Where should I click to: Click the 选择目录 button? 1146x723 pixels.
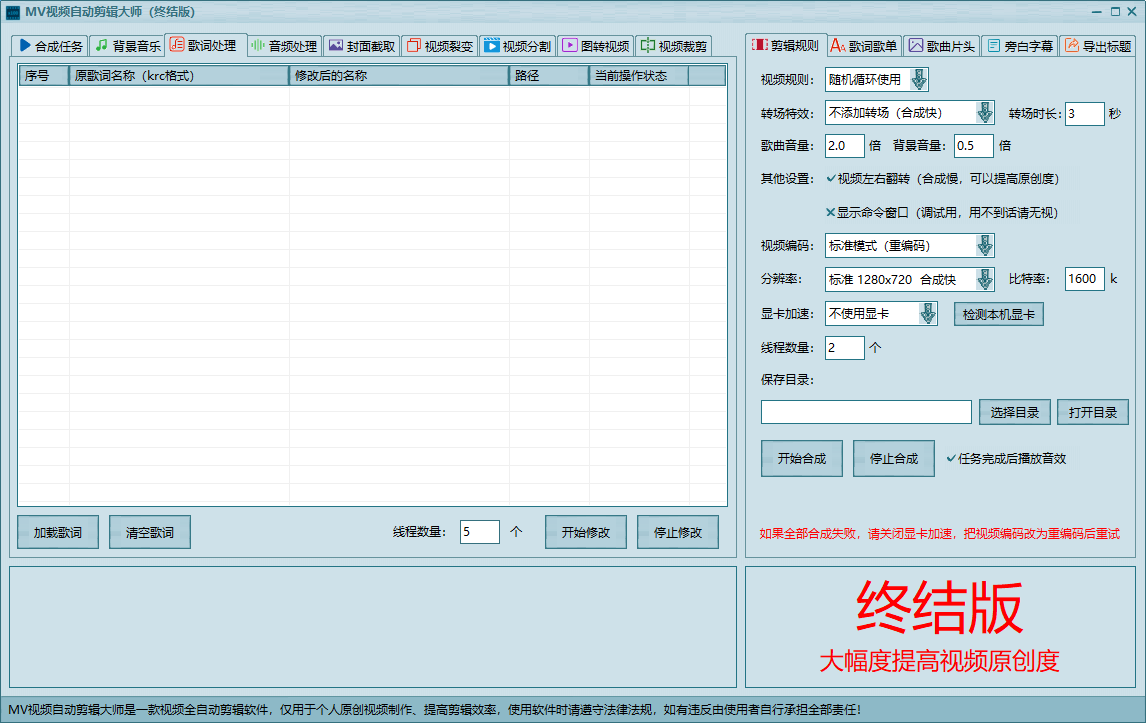tap(1014, 412)
